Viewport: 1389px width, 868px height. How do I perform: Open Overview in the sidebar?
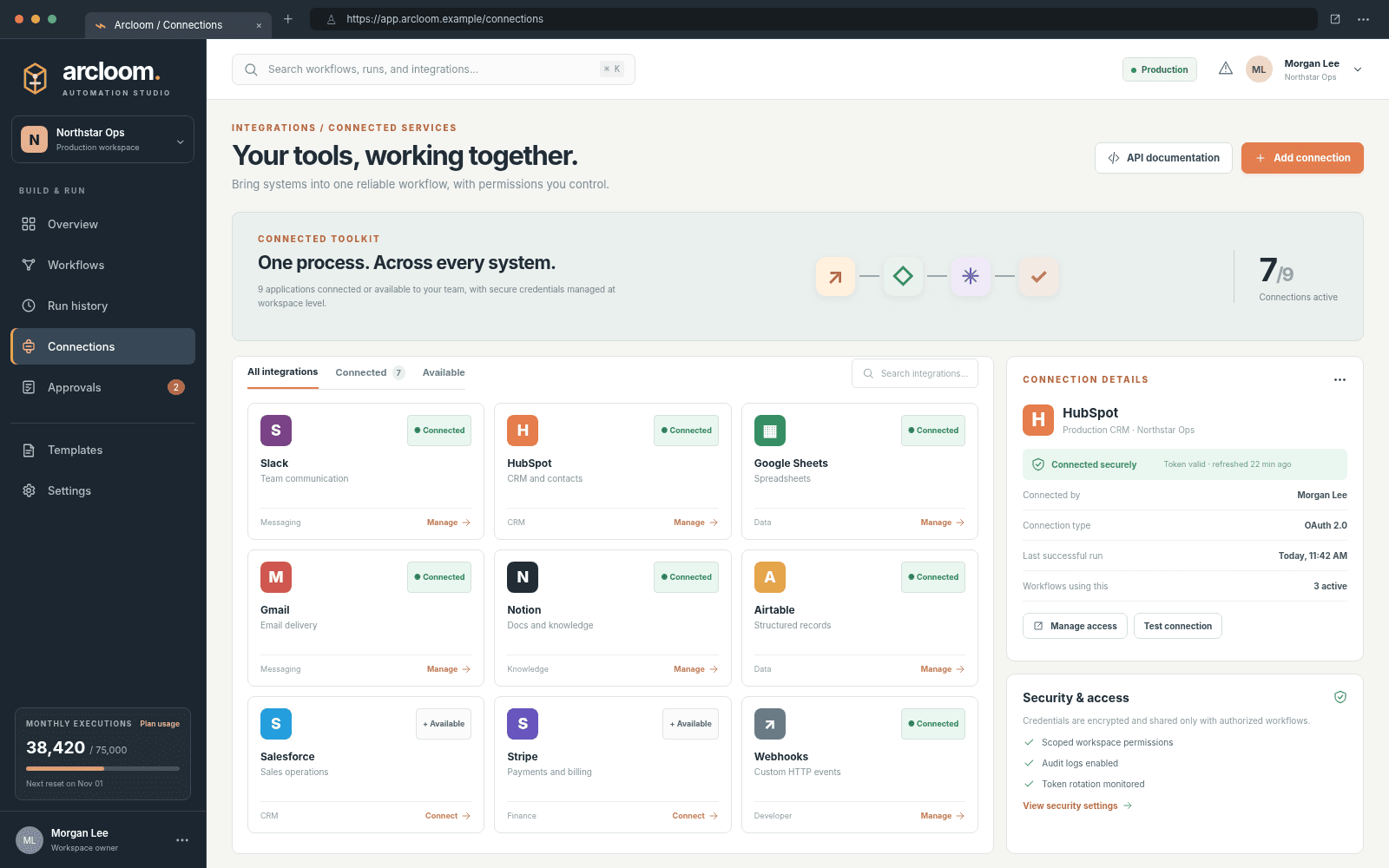[x=102, y=224]
